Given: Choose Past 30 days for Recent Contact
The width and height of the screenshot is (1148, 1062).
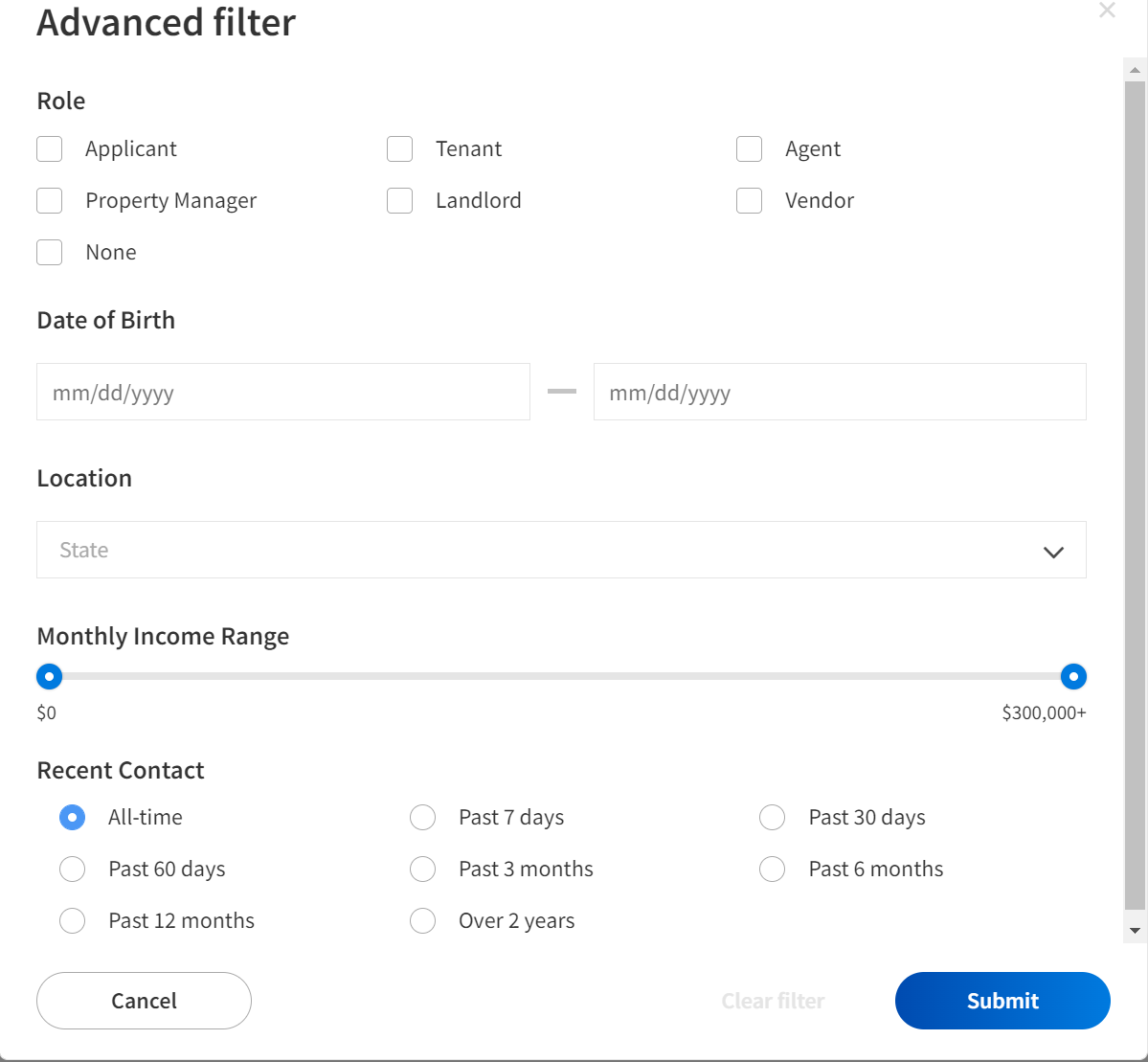Looking at the screenshot, I should (x=772, y=817).
